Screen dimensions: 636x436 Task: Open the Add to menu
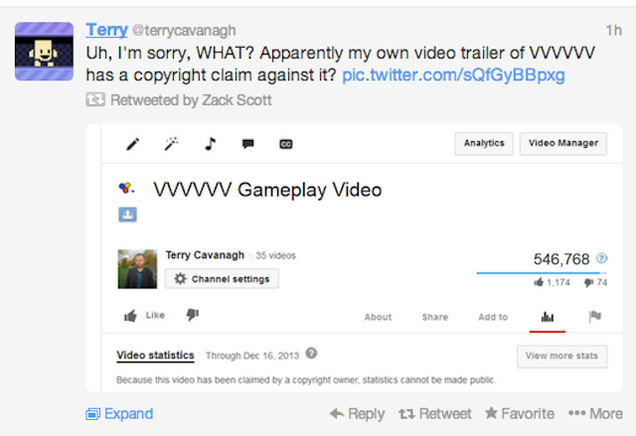point(493,317)
